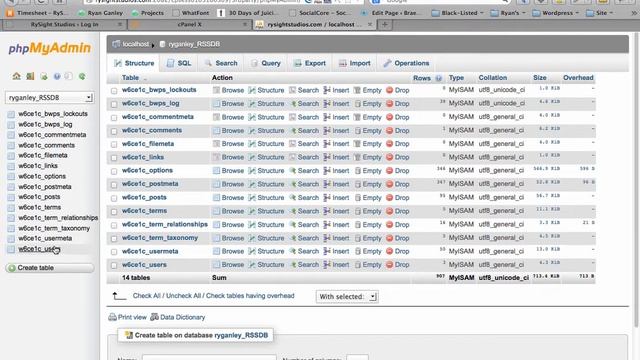
Task: Check the w6ce1c_usermeta checkbox
Action: (x=114, y=252)
